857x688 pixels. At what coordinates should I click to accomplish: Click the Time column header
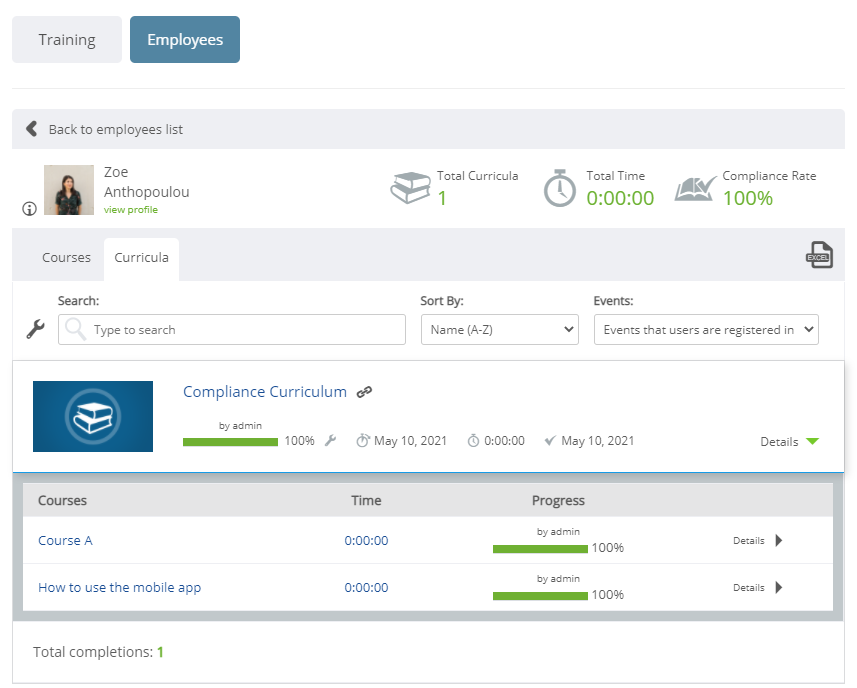(366, 501)
